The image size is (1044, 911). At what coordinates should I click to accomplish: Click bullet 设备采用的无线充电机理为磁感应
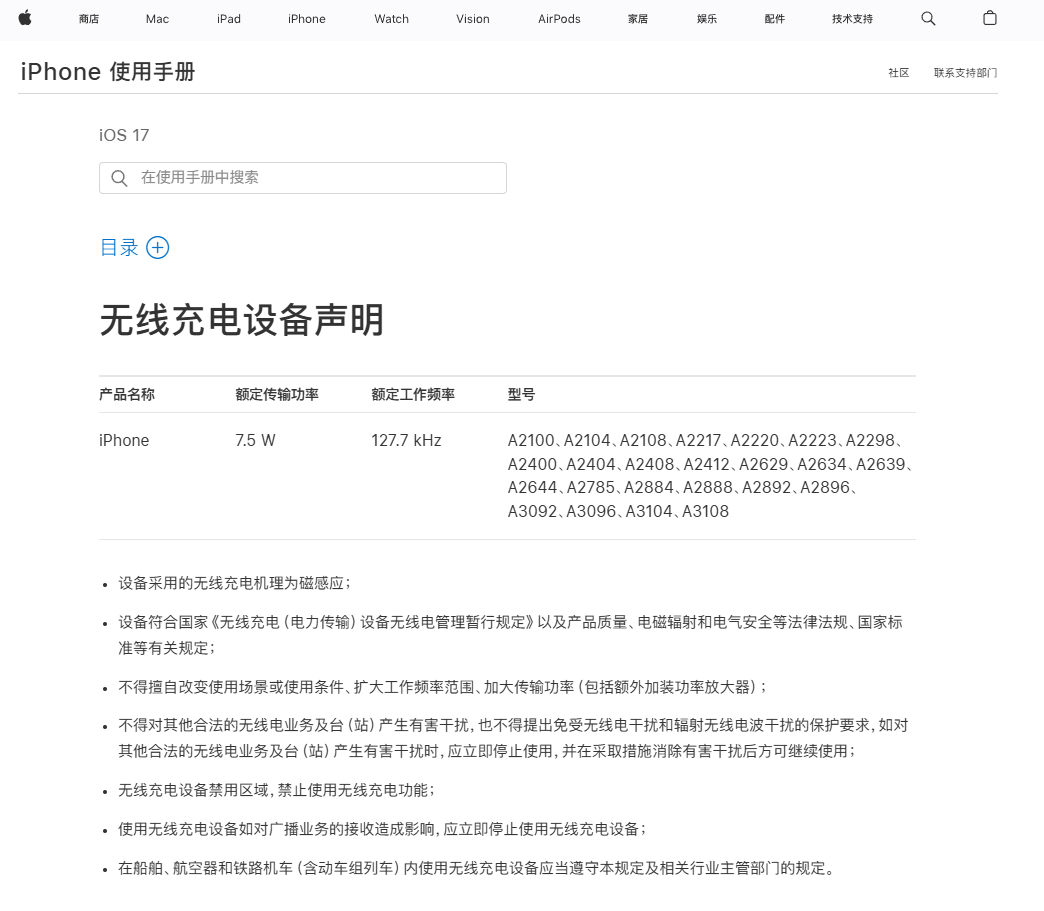234,583
